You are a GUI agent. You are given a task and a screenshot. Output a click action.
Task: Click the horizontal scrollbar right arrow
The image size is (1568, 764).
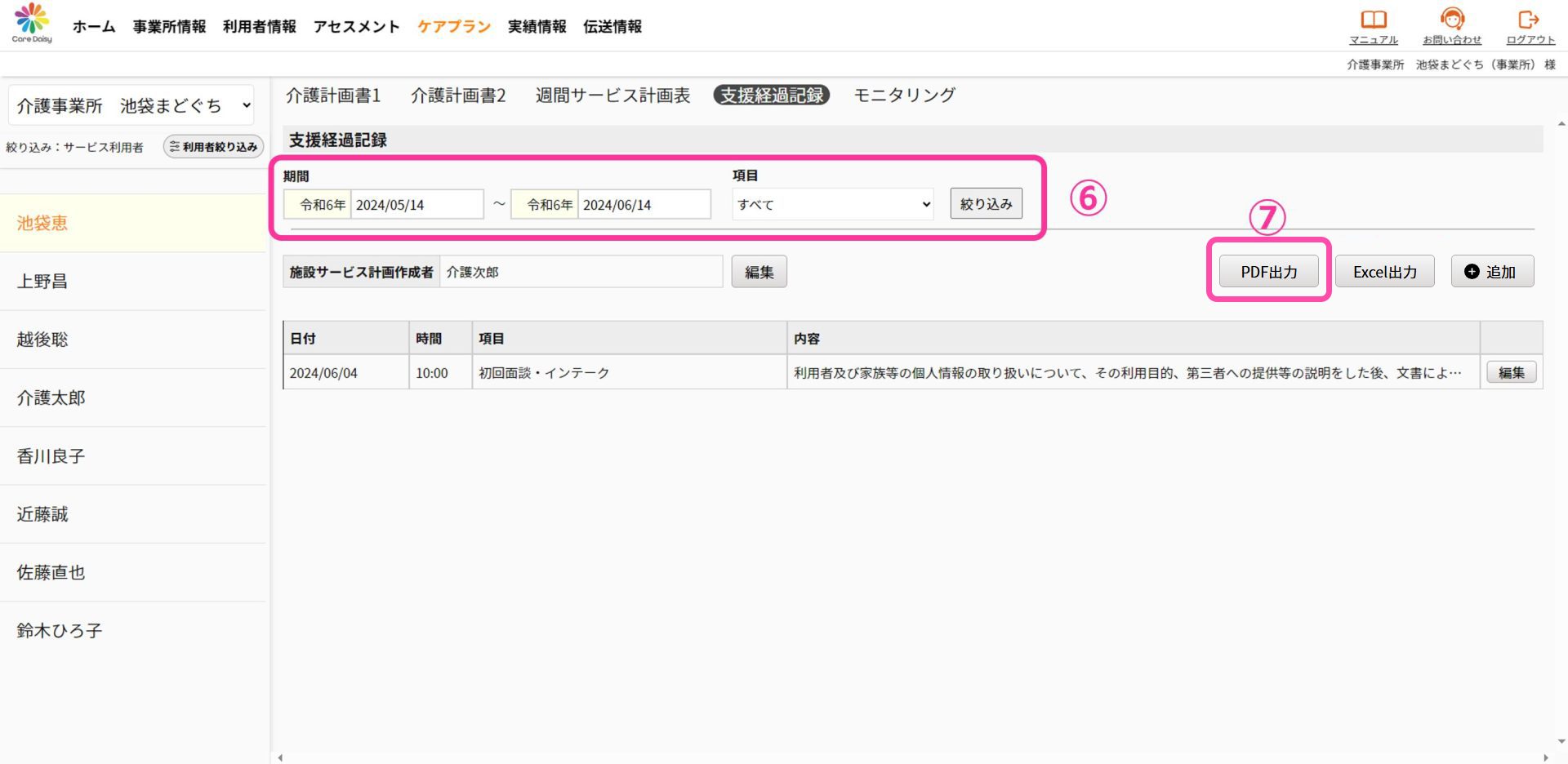coord(1545,757)
